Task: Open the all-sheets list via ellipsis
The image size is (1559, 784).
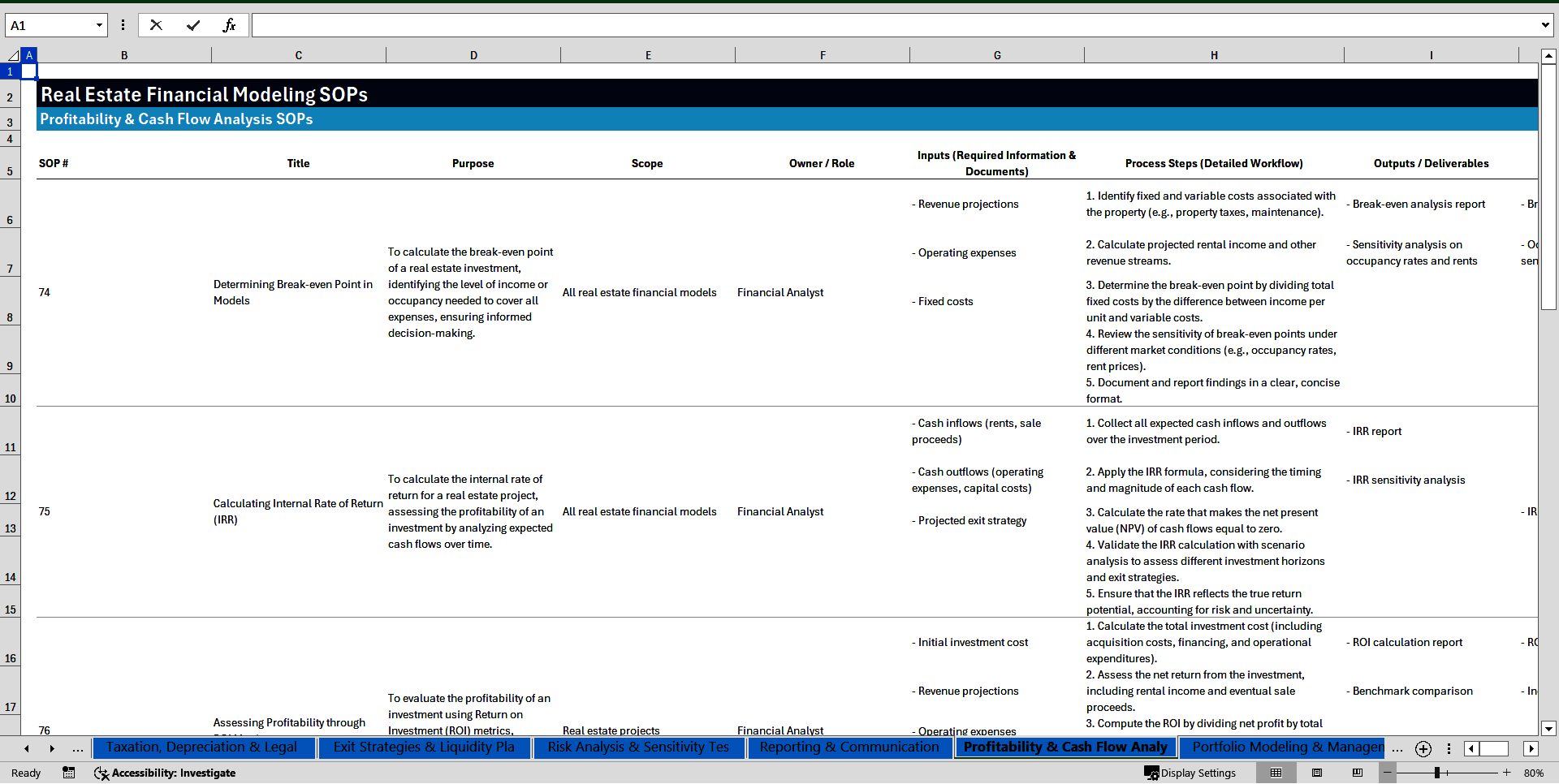Action: pos(1397,749)
